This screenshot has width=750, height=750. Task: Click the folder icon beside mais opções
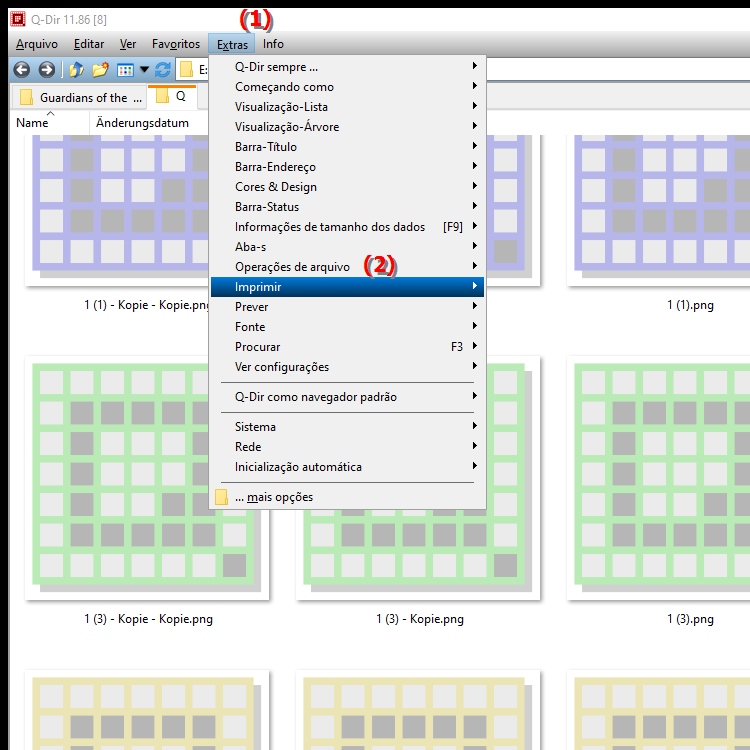click(221, 497)
